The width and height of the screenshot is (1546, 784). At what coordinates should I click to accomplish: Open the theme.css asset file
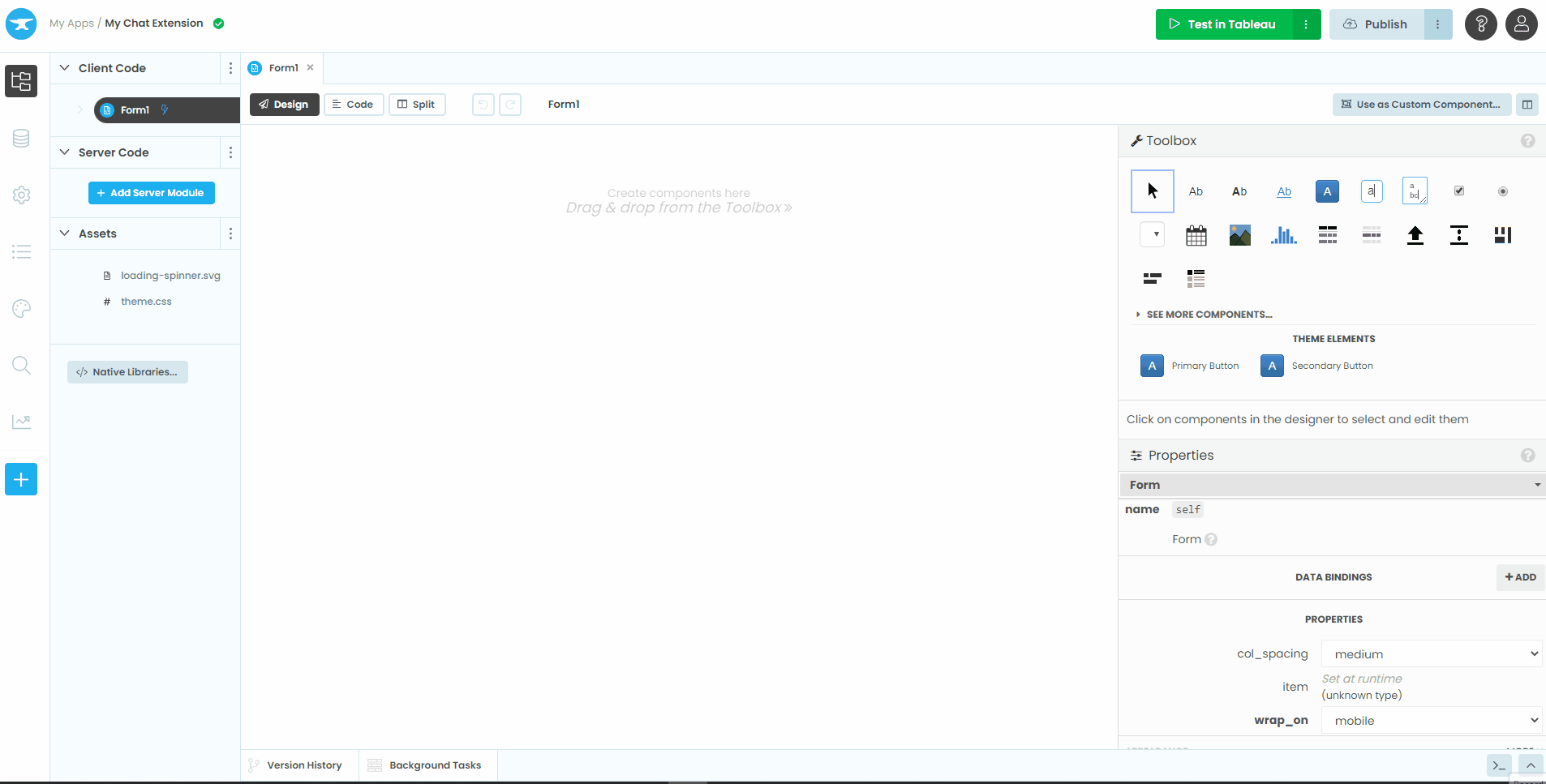(x=146, y=301)
